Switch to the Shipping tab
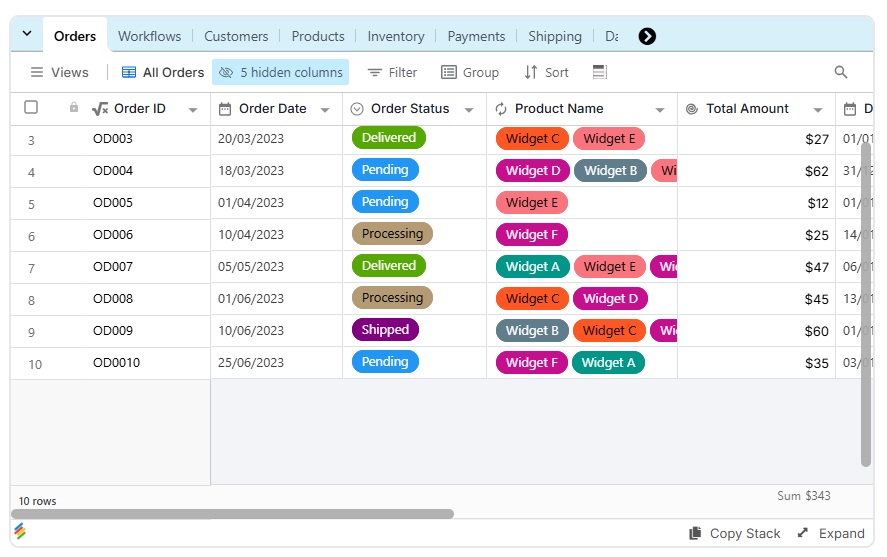This screenshot has width=887, height=557. 555,36
